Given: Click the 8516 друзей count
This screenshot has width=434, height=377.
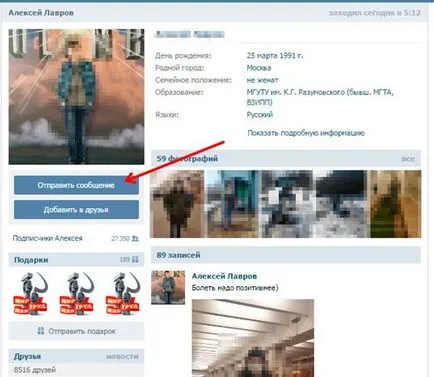Looking at the screenshot, I should point(35,370).
